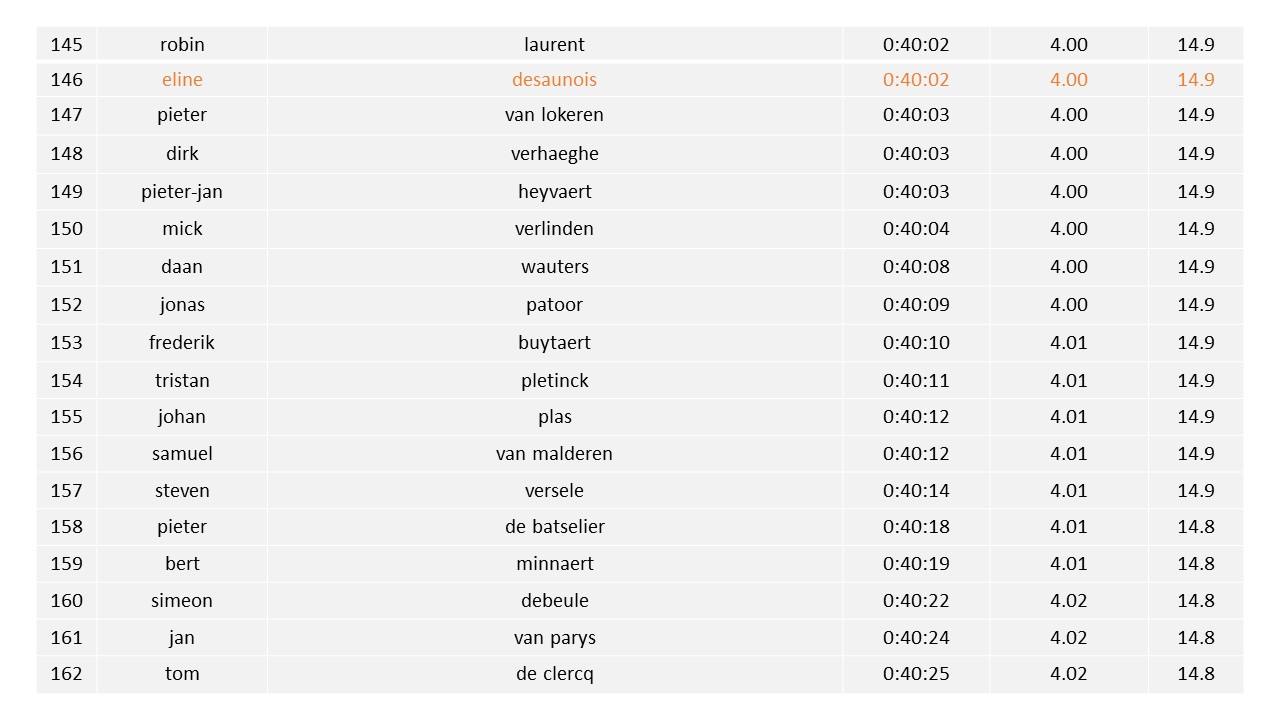Select surname van lokeren
The image size is (1280, 720).
pyautogui.click(x=554, y=115)
